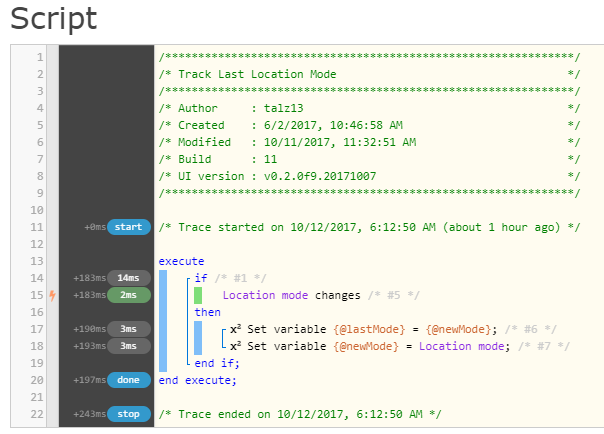Click the blue 'stop' trace badge
The image size is (604, 434).
coord(129,414)
